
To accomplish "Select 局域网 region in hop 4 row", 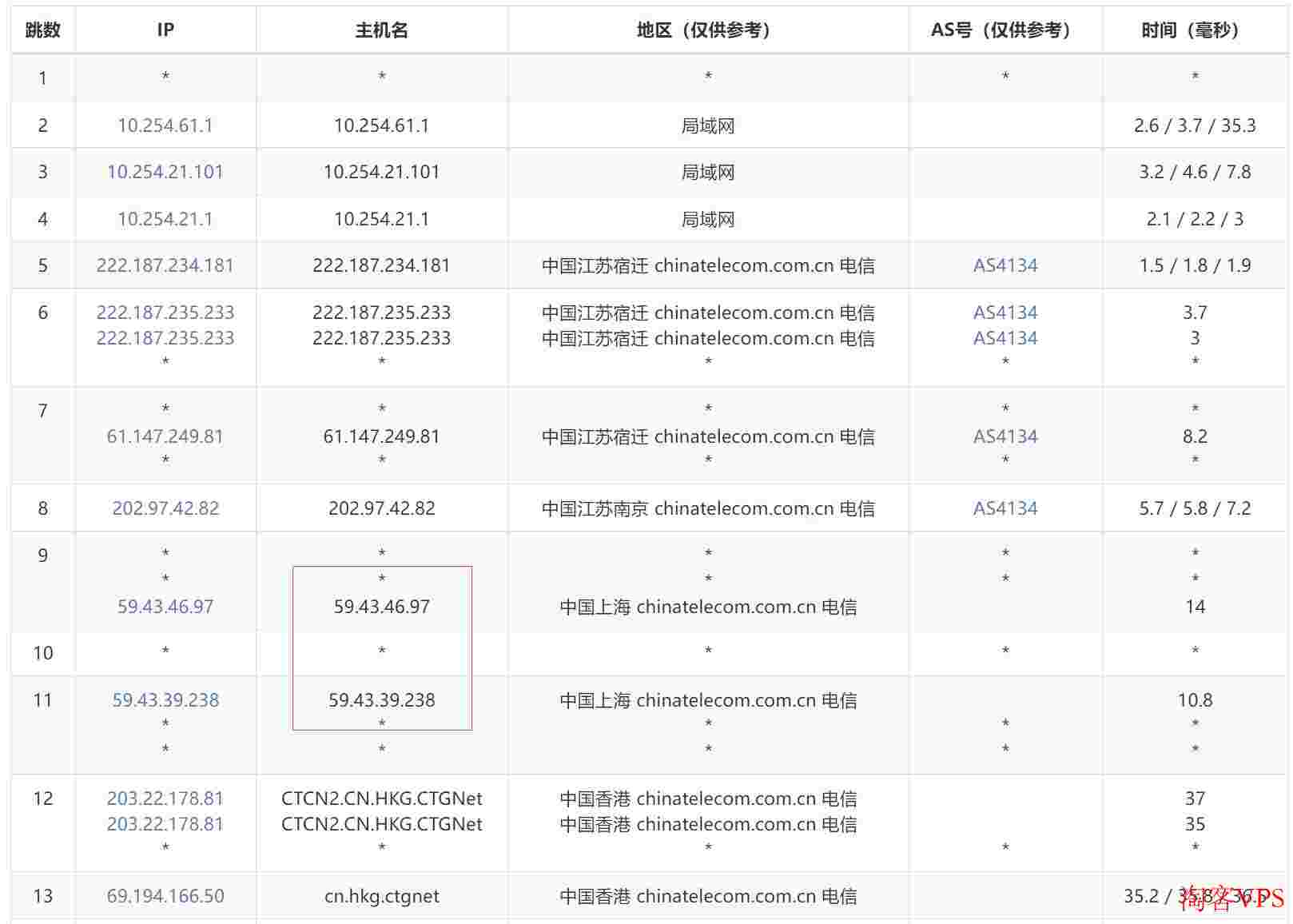I will pos(708,219).
